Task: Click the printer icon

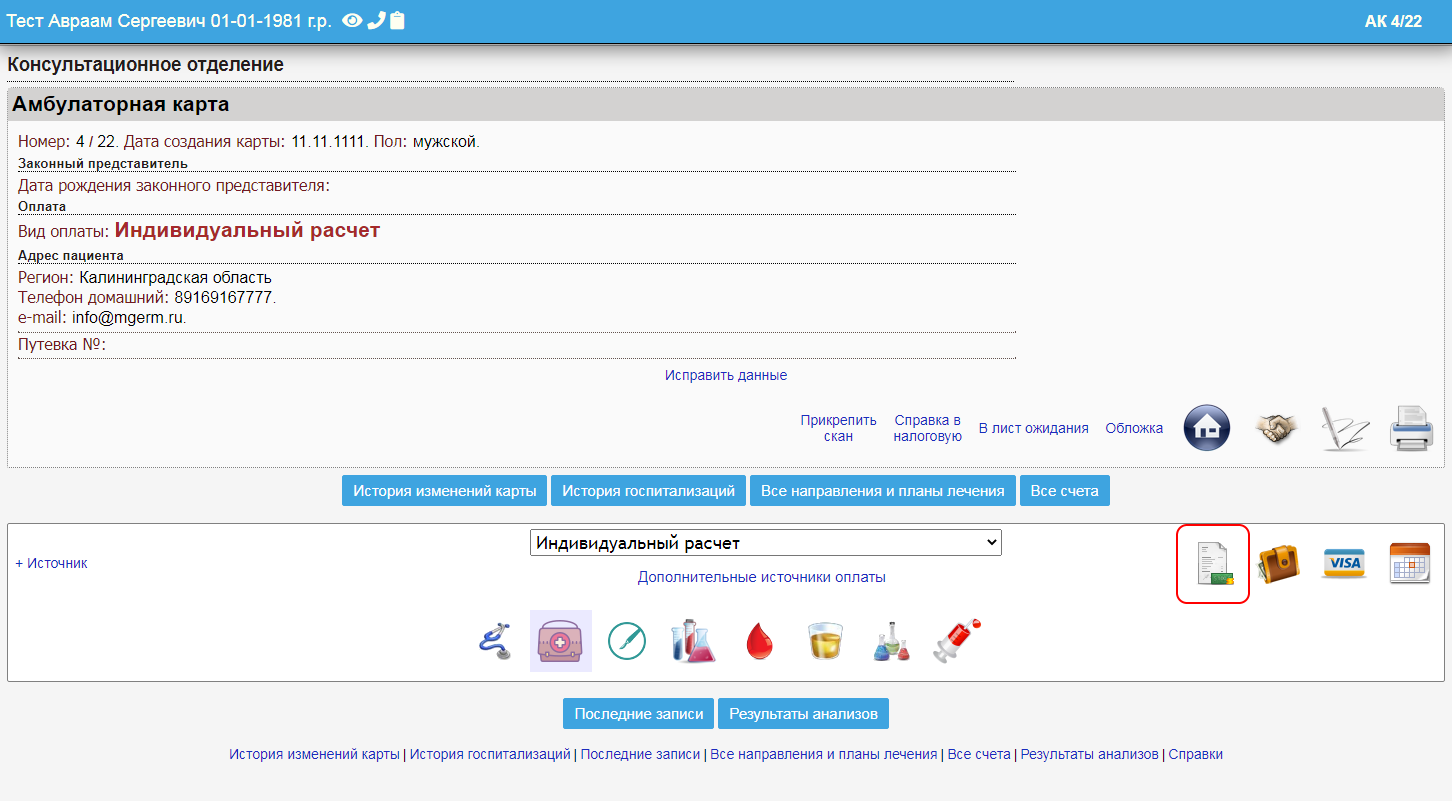Action: (1410, 429)
